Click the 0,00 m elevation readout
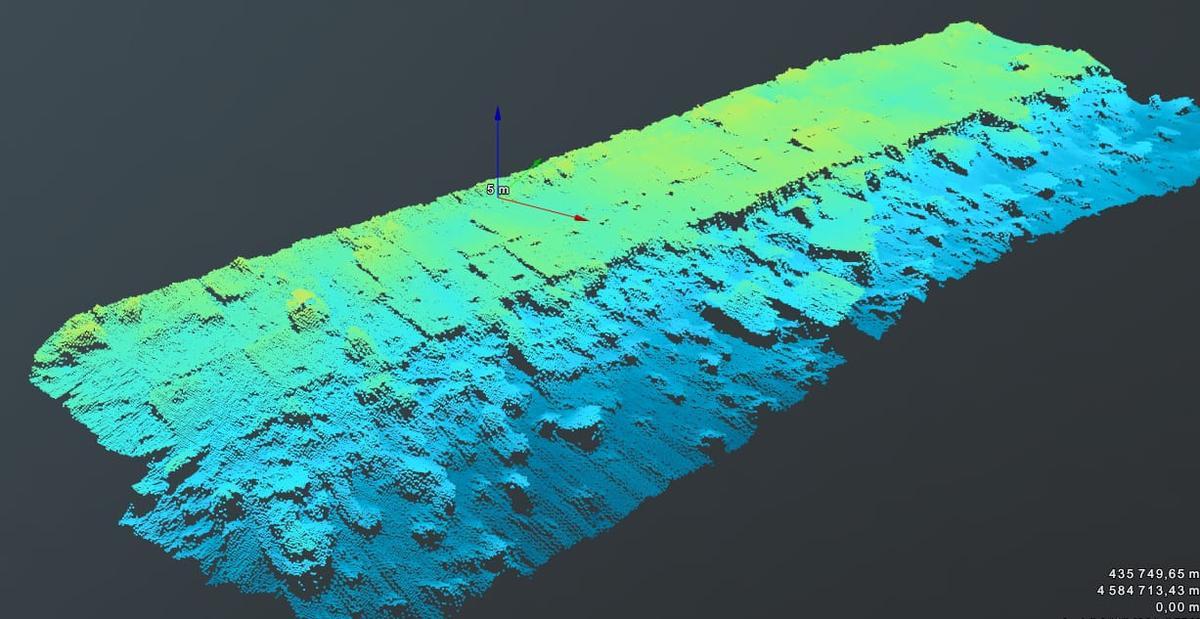 pos(1176,606)
